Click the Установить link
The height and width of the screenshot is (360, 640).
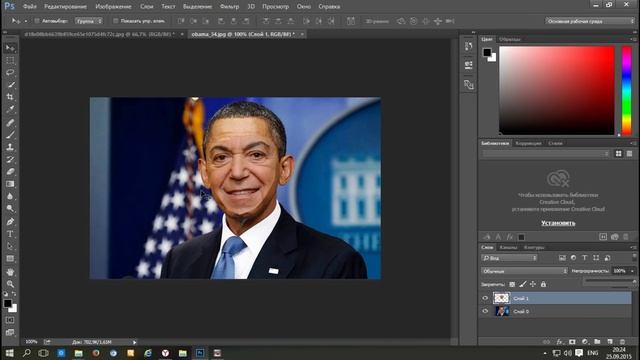[558, 223]
